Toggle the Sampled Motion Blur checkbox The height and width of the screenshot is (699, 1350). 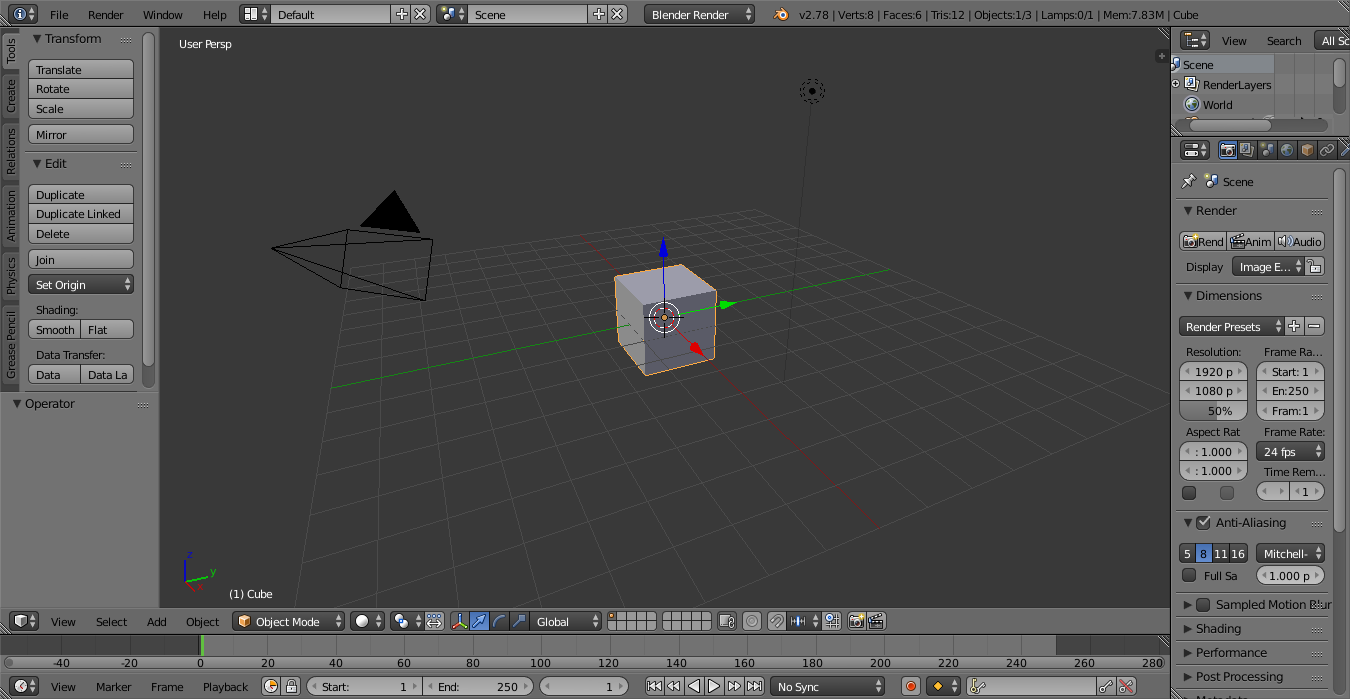coord(1203,604)
